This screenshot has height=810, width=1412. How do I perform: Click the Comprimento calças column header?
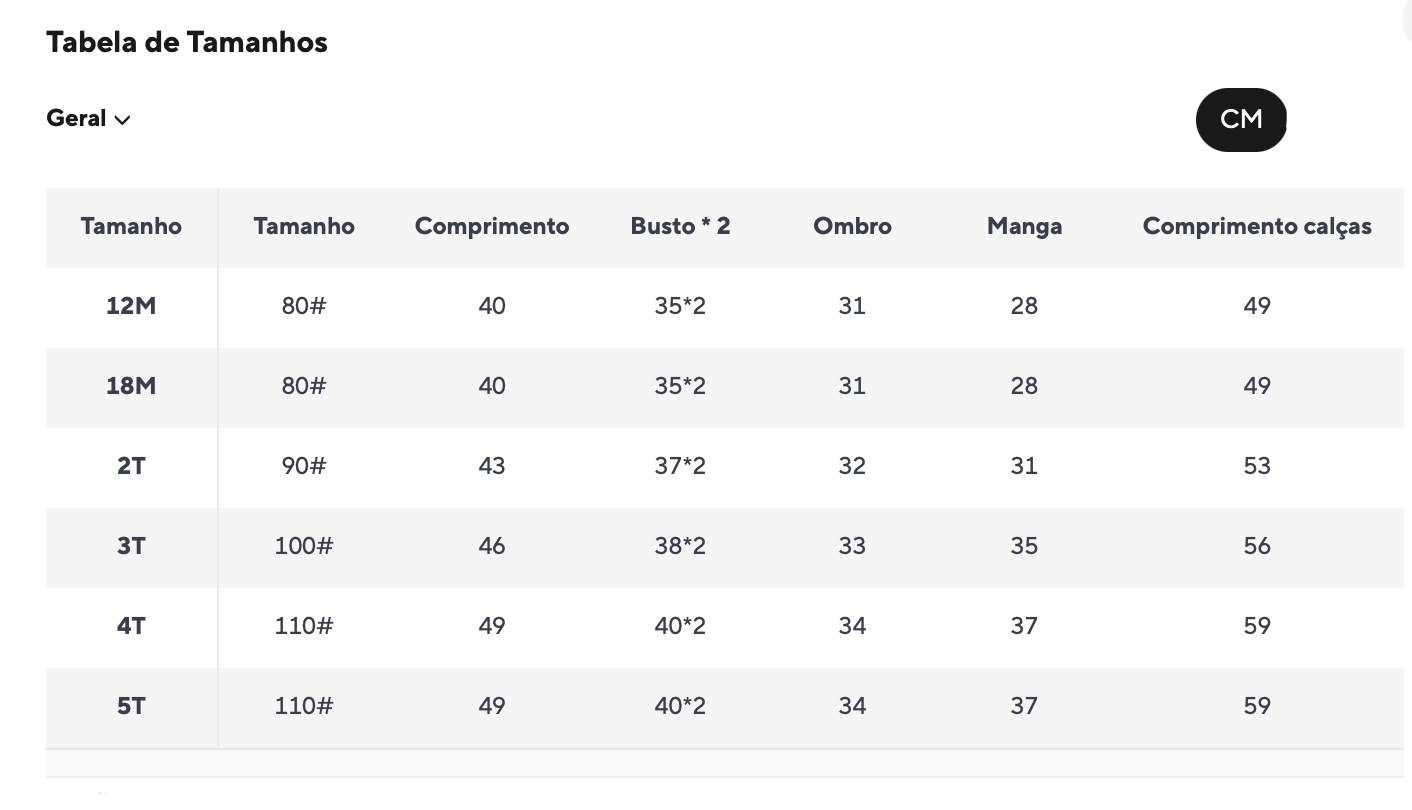pyautogui.click(x=1256, y=226)
